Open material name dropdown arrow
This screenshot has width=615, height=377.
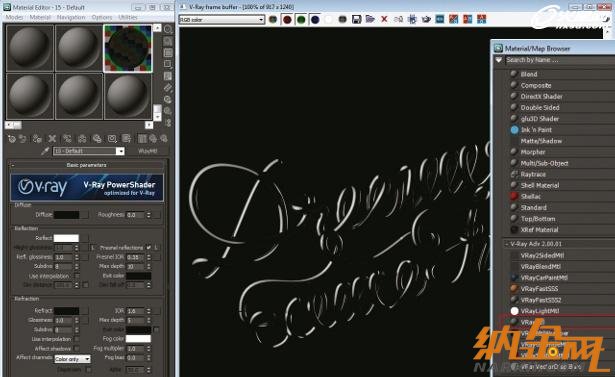point(120,151)
